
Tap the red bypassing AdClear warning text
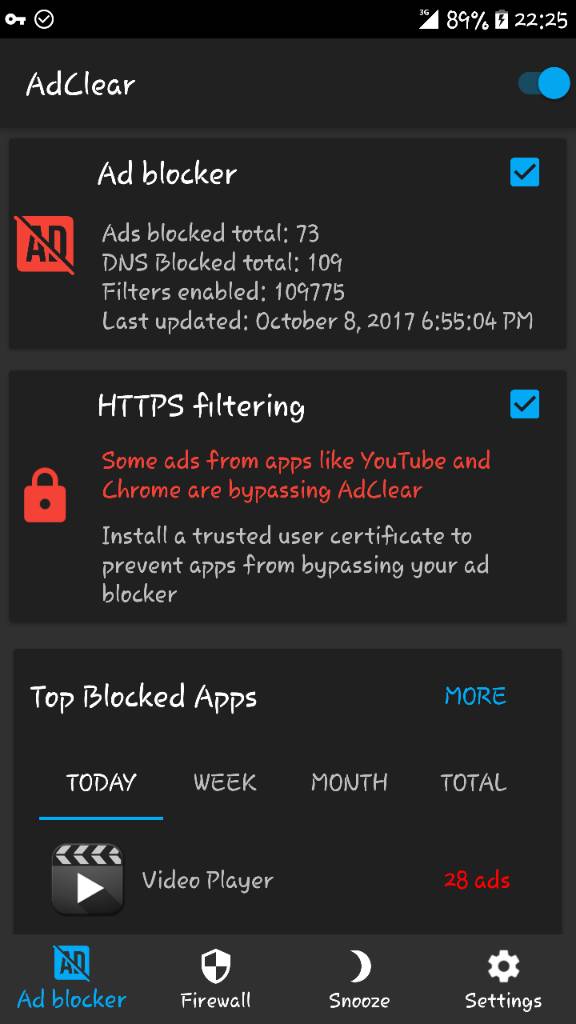tap(296, 475)
